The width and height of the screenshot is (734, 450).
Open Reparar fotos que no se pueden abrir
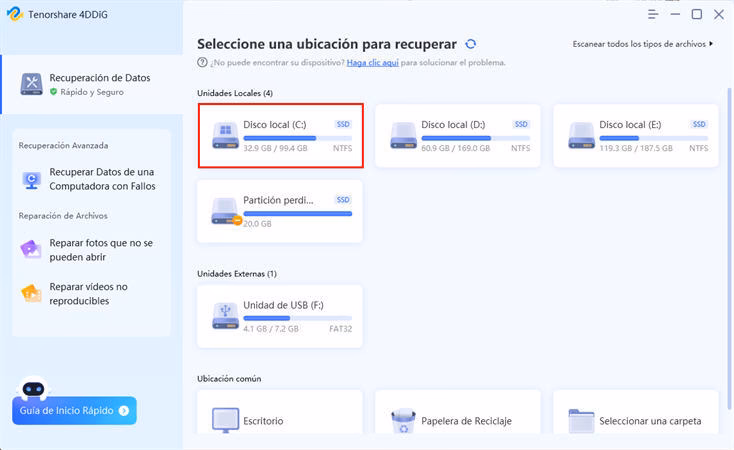[89, 250]
